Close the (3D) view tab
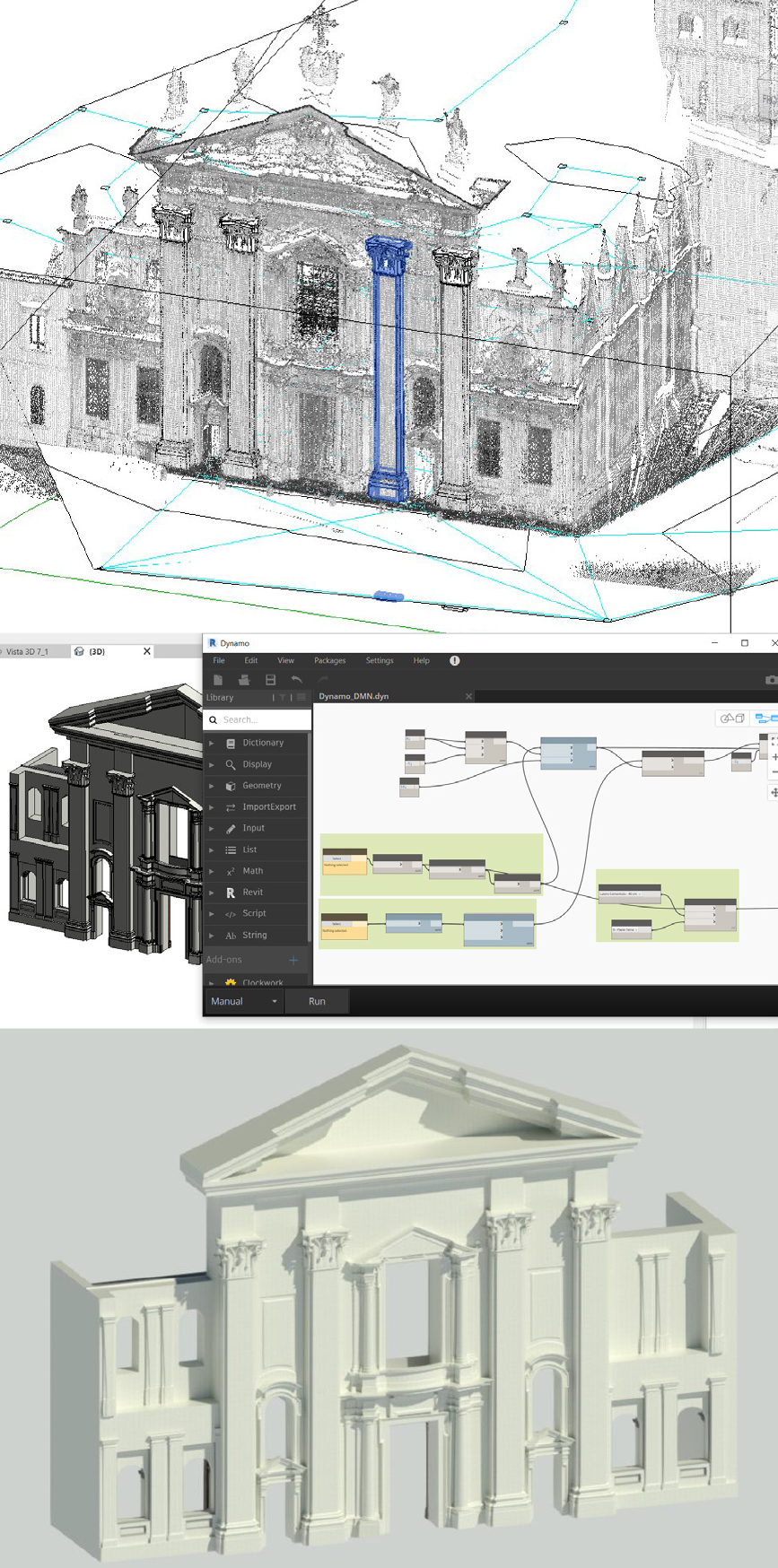 pos(147,651)
